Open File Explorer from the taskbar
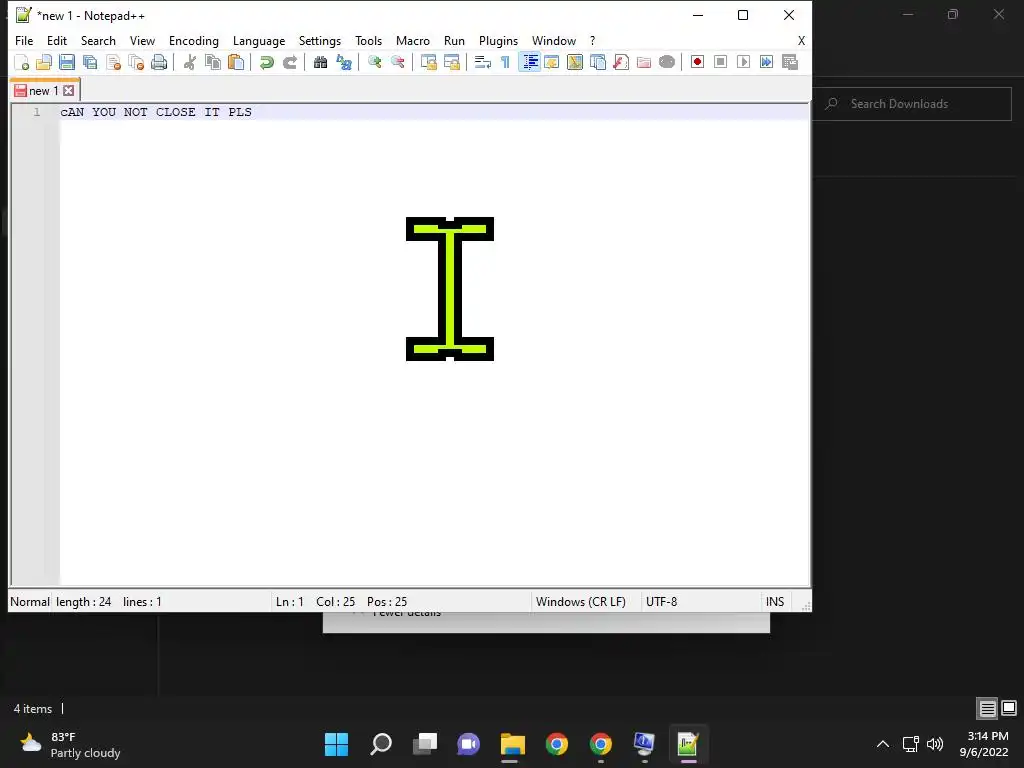Viewport: 1024px width, 768px height. pos(513,744)
